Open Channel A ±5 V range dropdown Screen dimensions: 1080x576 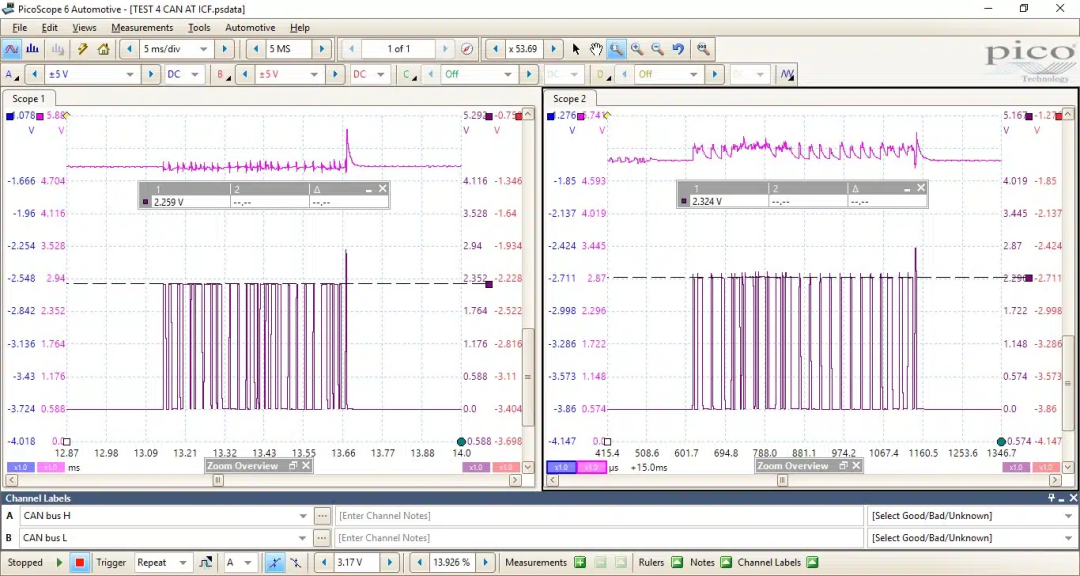130,74
